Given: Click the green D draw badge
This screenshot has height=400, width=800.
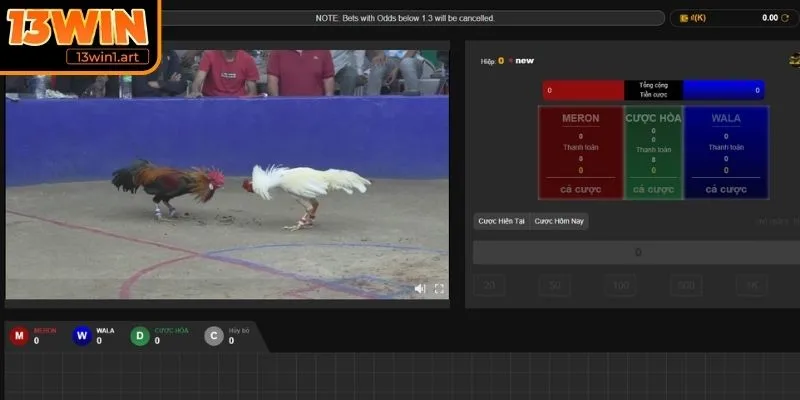Looking at the screenshot, I should [140, 336].
